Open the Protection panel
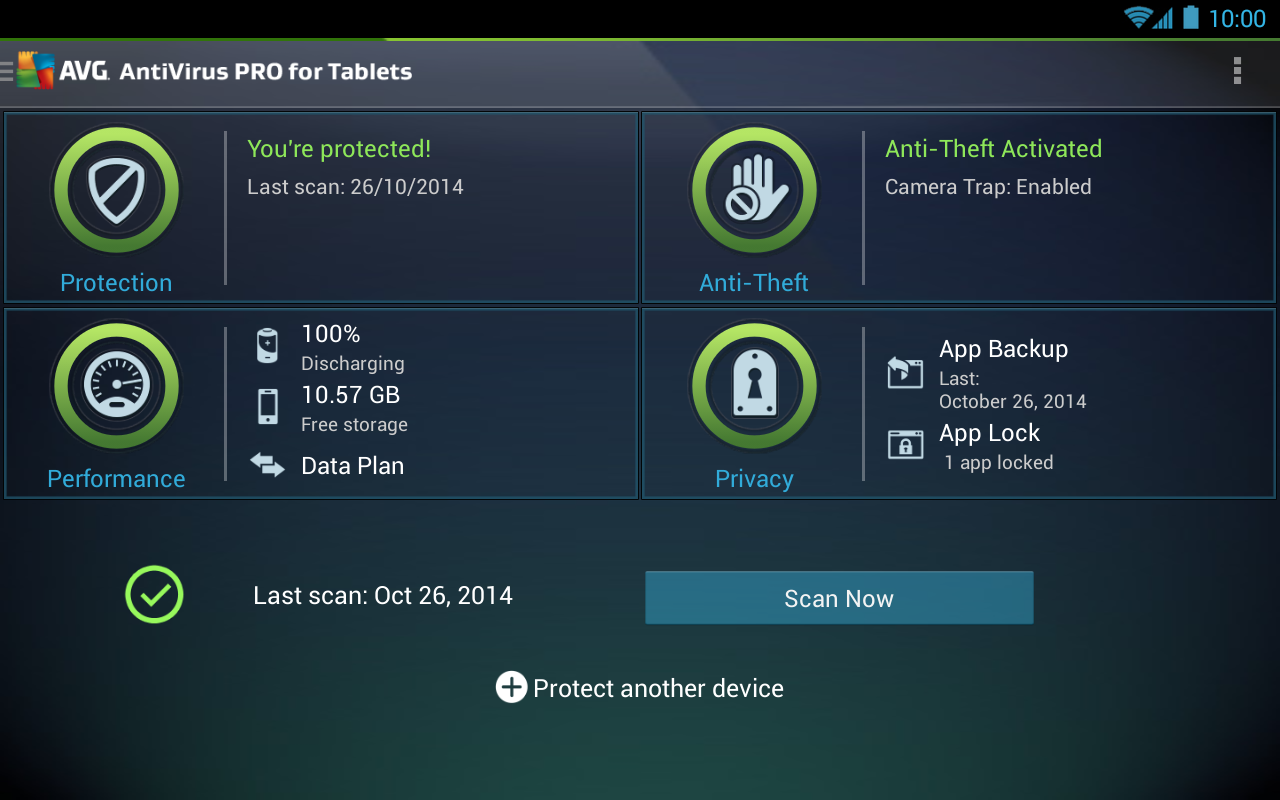The width and height of the screenshot is (1280, 800). 320,207
